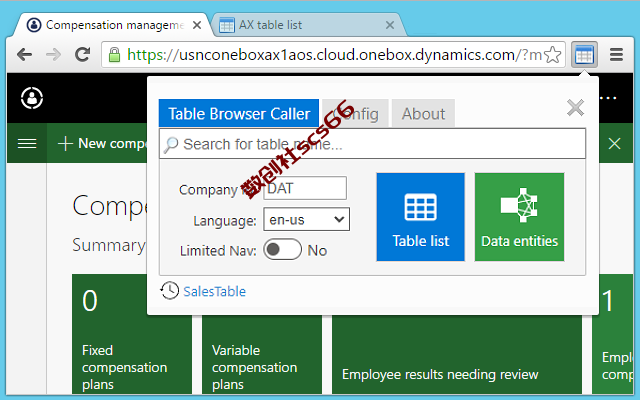Open the SalesTable history link
Viewport: 640px width, 400px height.
click(x=214, y=291)
